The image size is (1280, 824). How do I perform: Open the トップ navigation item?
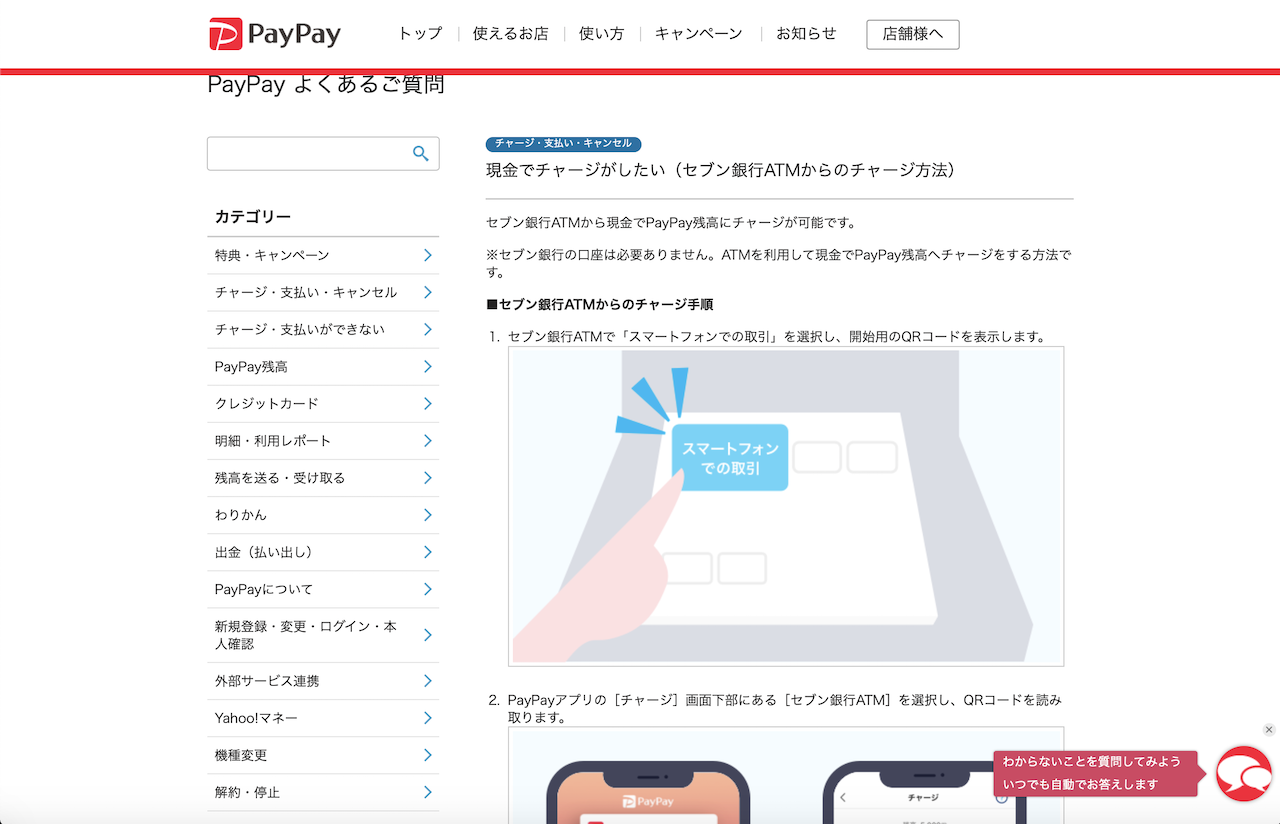pos(420,34)
